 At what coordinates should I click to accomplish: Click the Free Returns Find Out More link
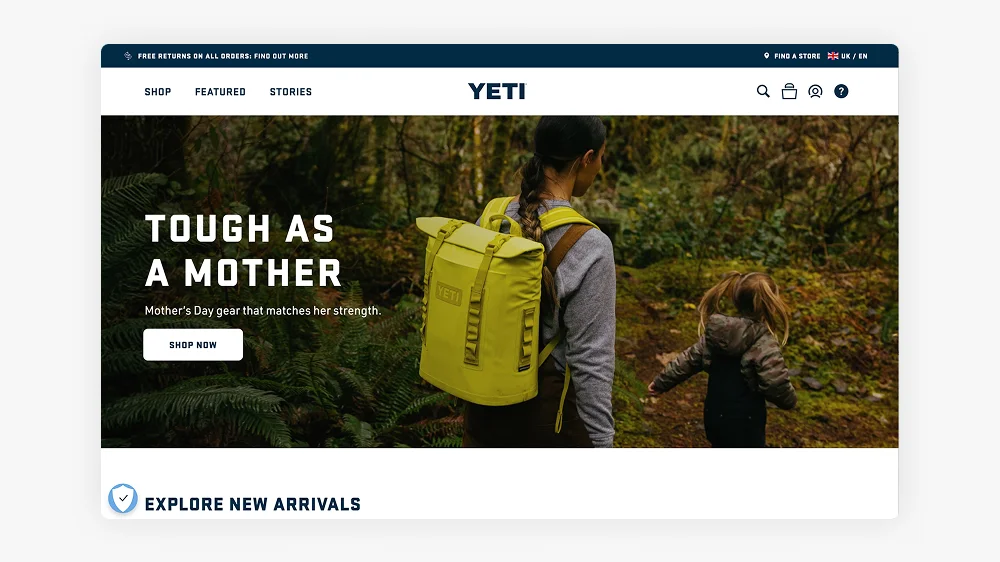223,56
